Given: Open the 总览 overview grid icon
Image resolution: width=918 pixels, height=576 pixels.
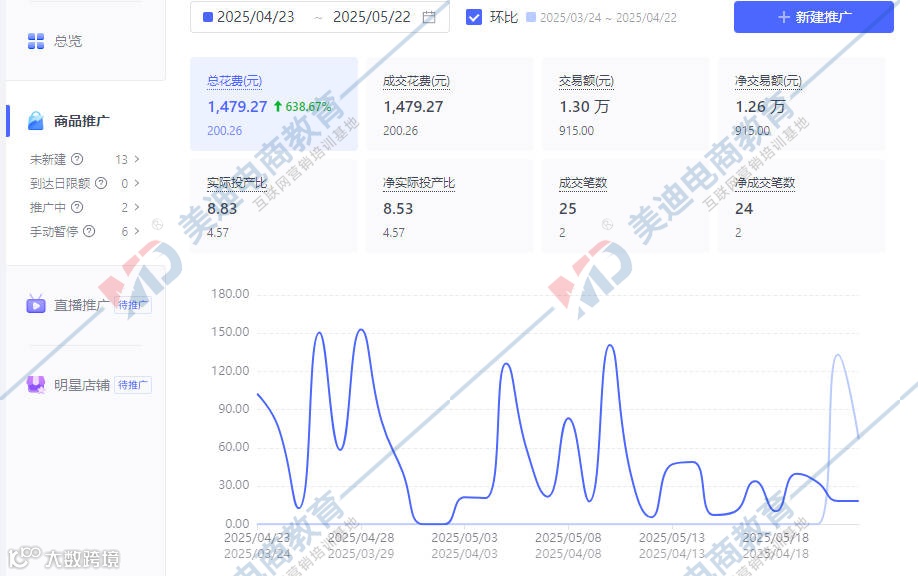Looking at the screenshot, I should tap(36, 41).
